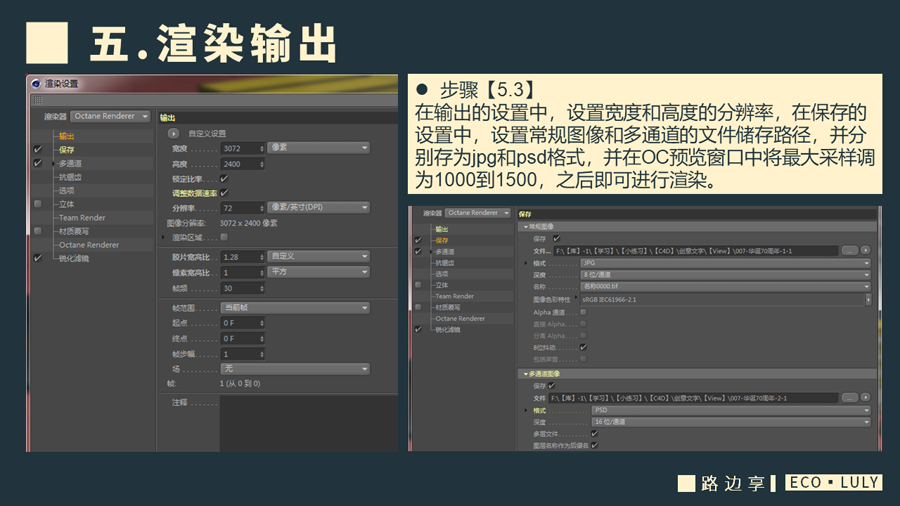Image resolution: width=900 pixels, height=506 pixels.
Task: Open the 名称0000.tif name dropdown
Action: pyautogui.click(x=726, y=286)
